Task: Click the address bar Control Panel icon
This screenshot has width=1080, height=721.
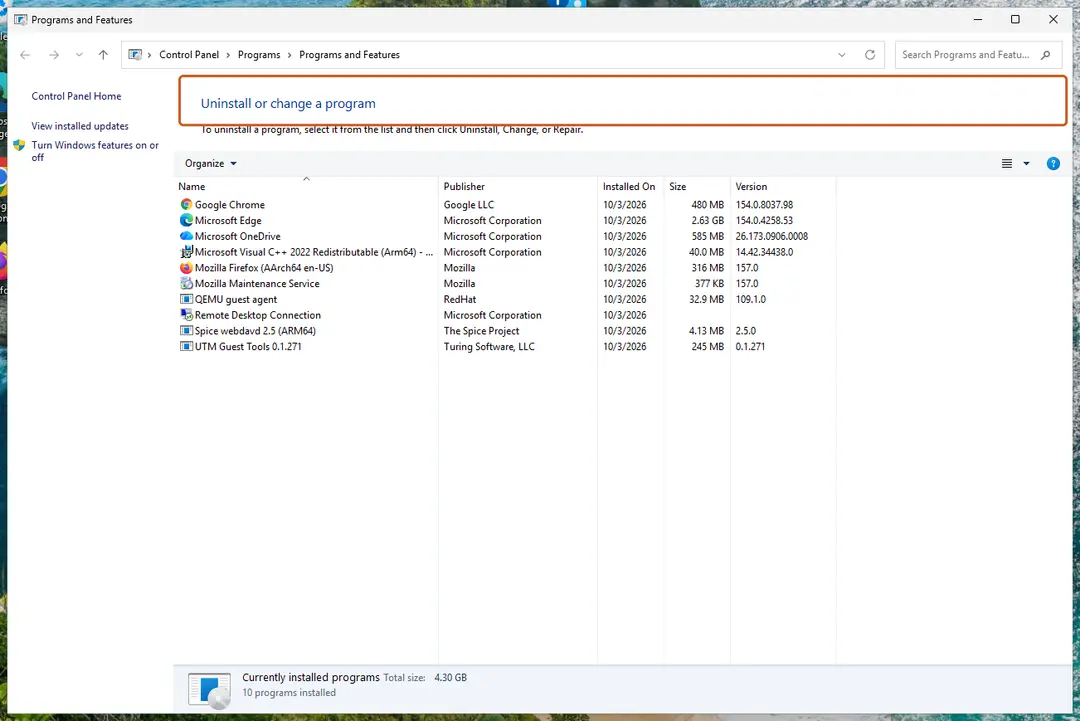Action: [x=135, y=54]
